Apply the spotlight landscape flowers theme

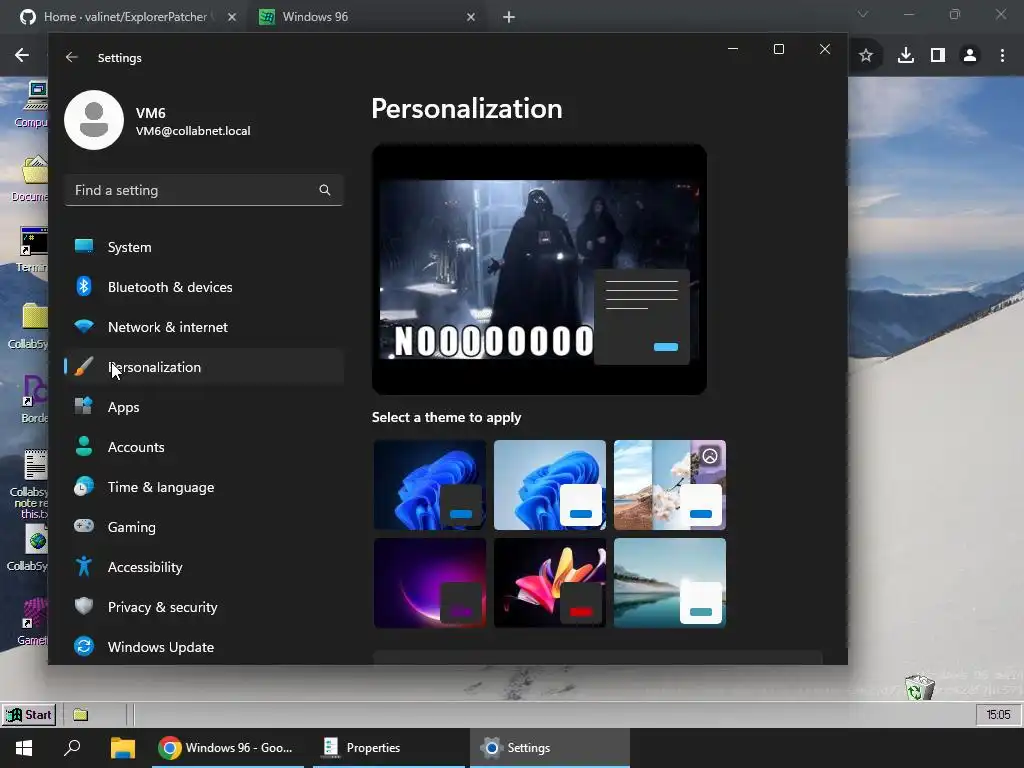pos(670,485)
